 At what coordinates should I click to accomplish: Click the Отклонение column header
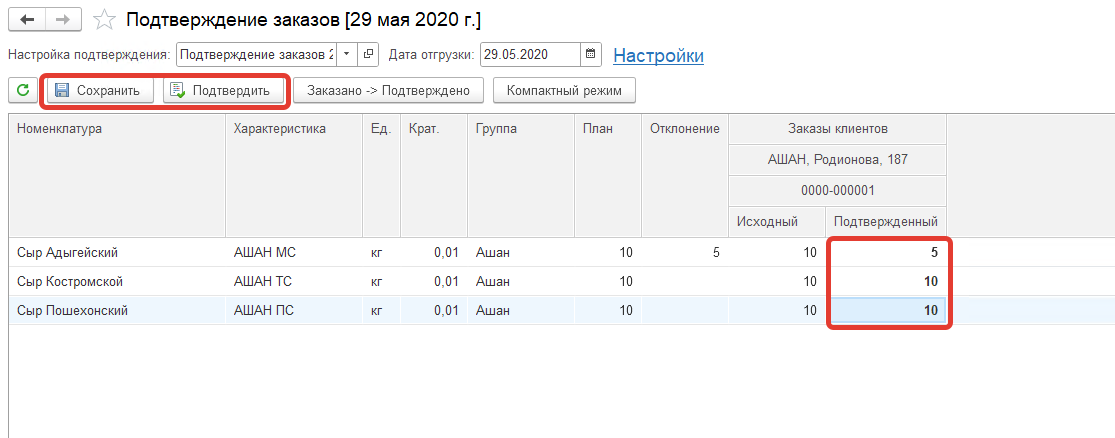[x=684, y=128]
